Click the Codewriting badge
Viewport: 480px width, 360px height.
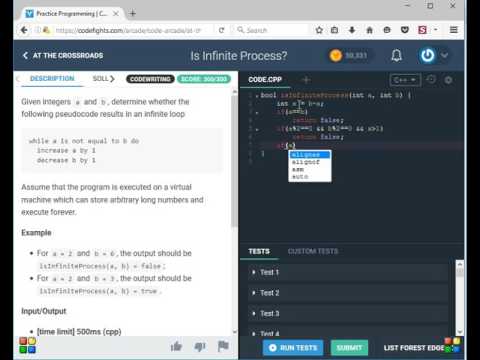(150, 79)
